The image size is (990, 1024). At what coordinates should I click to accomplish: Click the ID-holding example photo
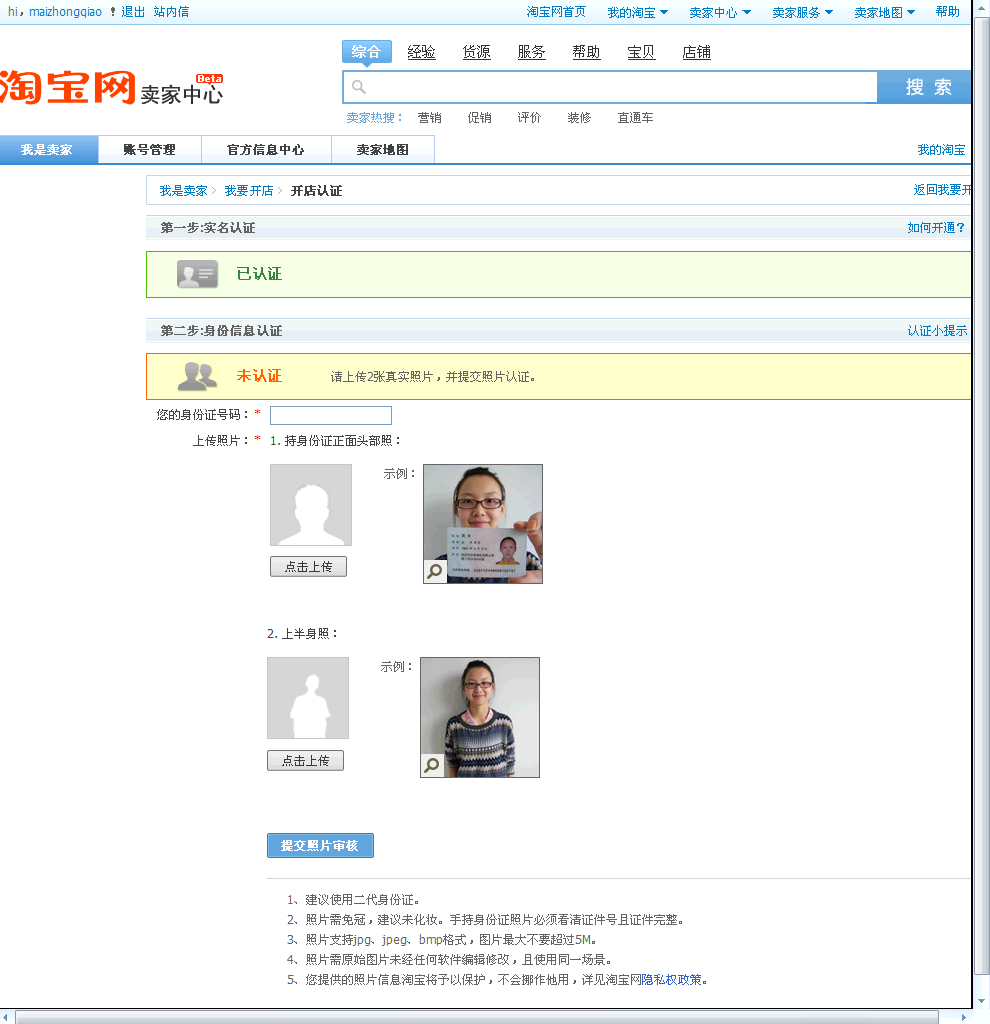point(483,524)
